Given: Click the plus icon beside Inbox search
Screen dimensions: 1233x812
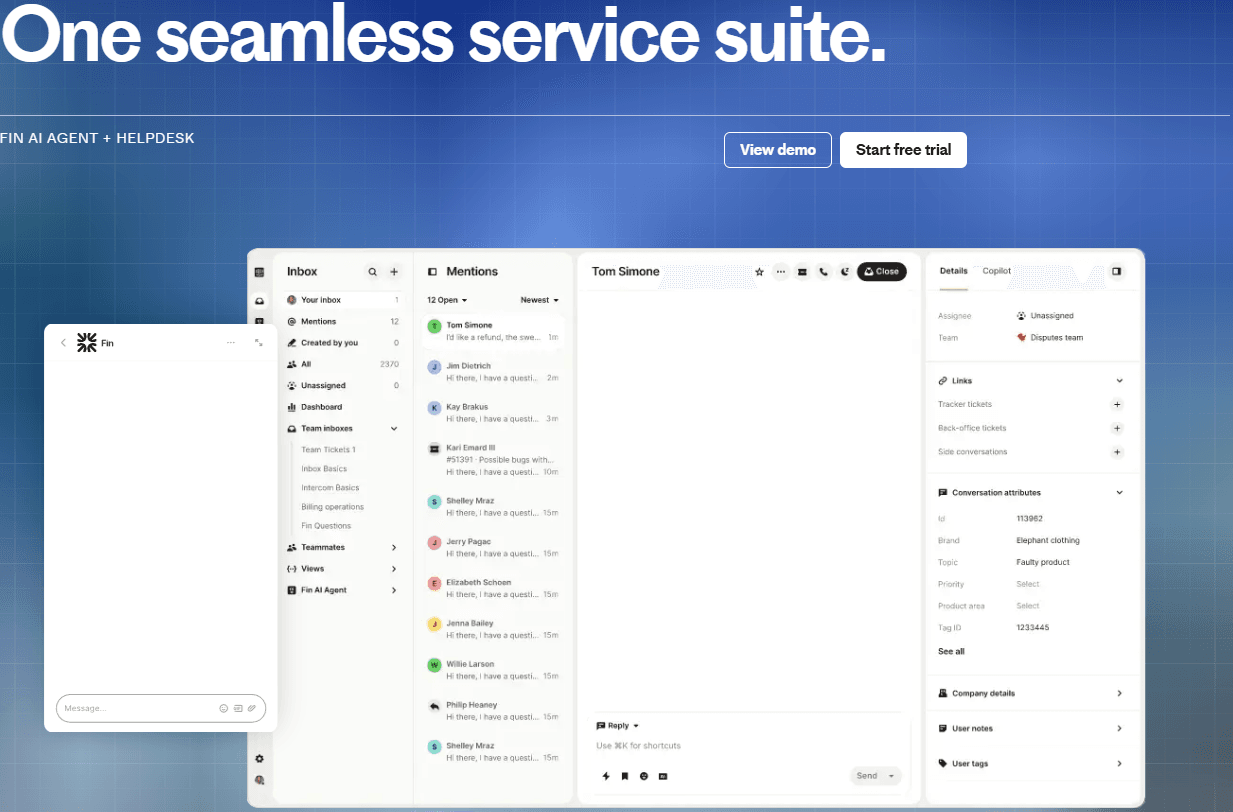Looking at the screenshot, I should point(394,272).
